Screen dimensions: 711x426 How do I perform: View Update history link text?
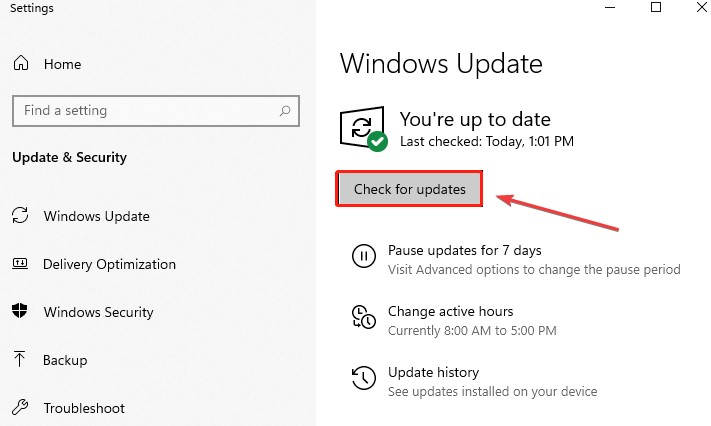pos(433,372)
